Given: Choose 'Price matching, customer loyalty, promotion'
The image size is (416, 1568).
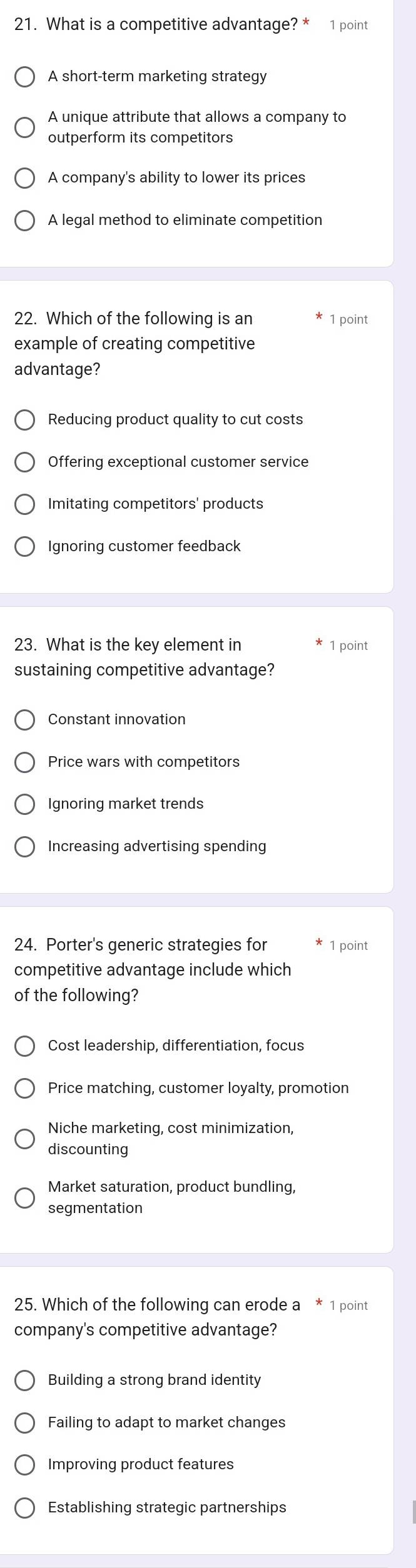Looking at the screenshot, I should (25, 1089).
